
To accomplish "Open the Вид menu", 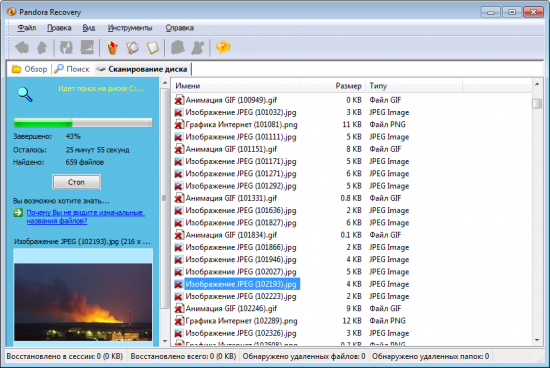I will (x=89, y=28).
